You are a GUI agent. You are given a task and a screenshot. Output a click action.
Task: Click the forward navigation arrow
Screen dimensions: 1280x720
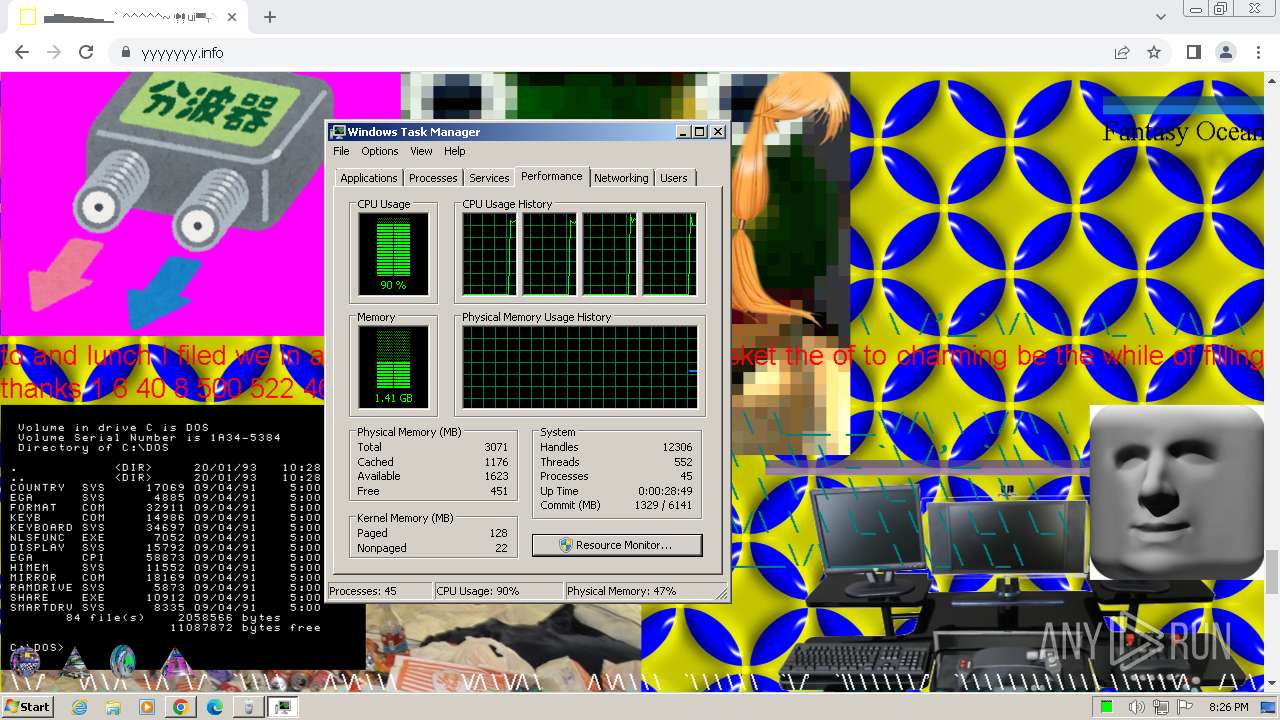tap(54, 52)
